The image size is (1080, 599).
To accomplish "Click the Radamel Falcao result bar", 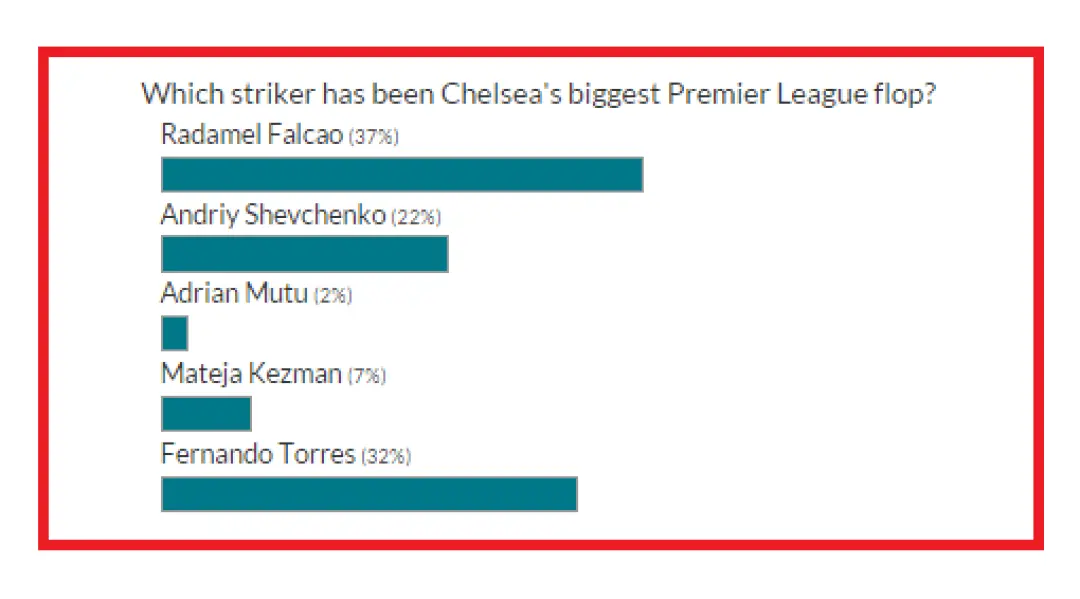I will (402, 174).
